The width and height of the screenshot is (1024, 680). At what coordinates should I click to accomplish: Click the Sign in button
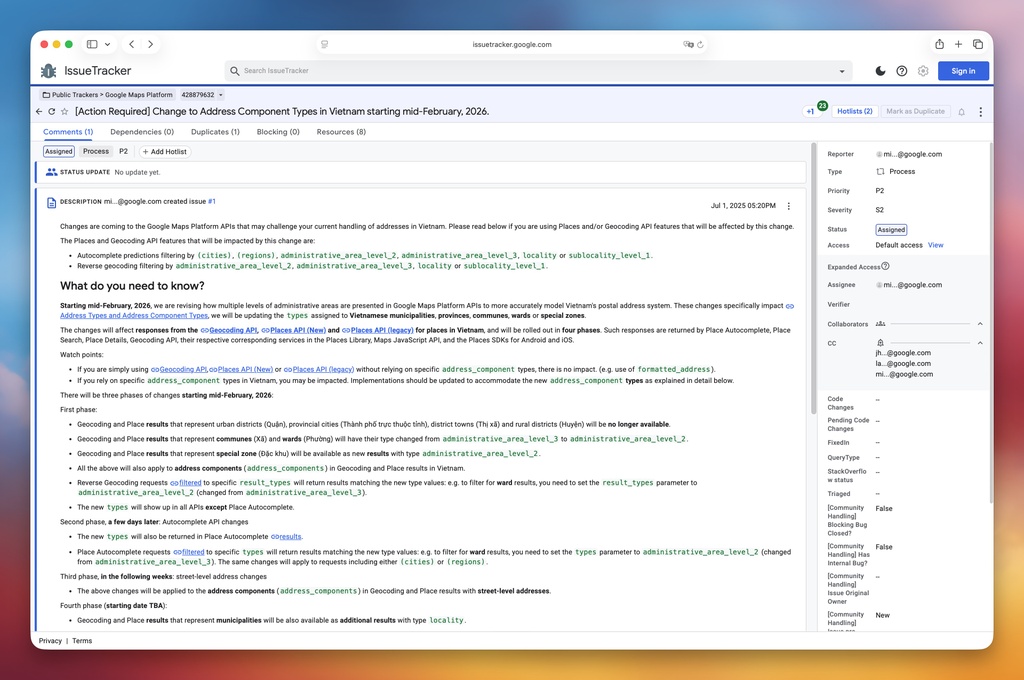point(963,71)
